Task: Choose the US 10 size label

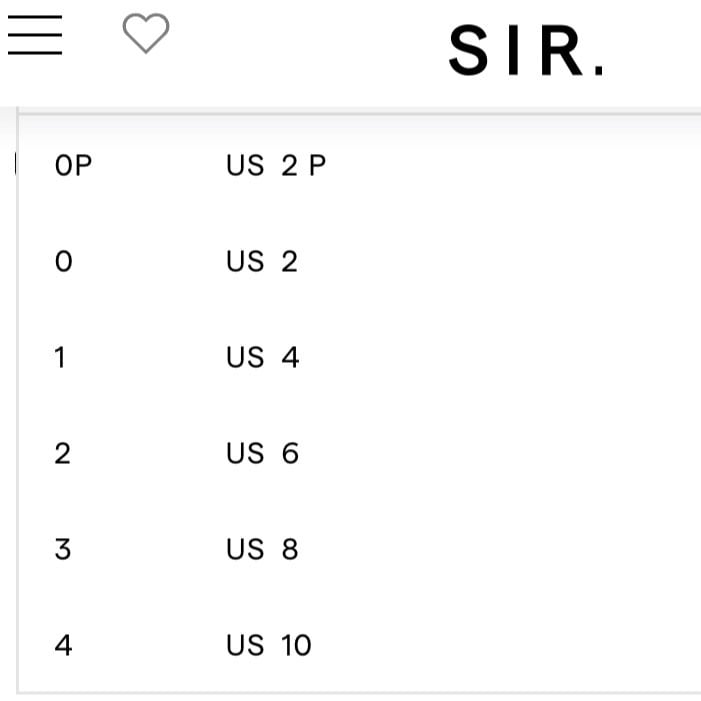Action: pyautogui.click(x=269, y=645)
